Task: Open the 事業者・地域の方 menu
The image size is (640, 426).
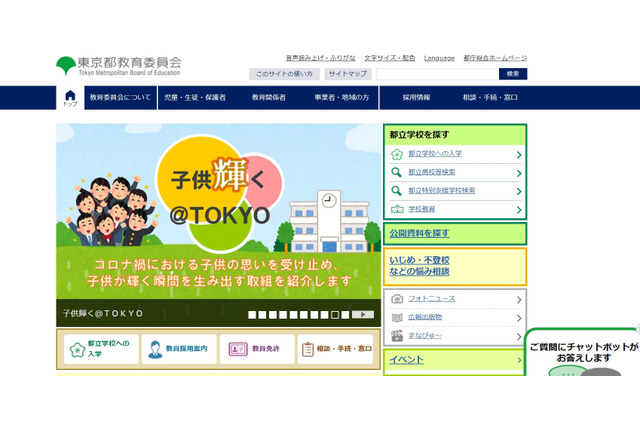Action: (x=342, y=98)
